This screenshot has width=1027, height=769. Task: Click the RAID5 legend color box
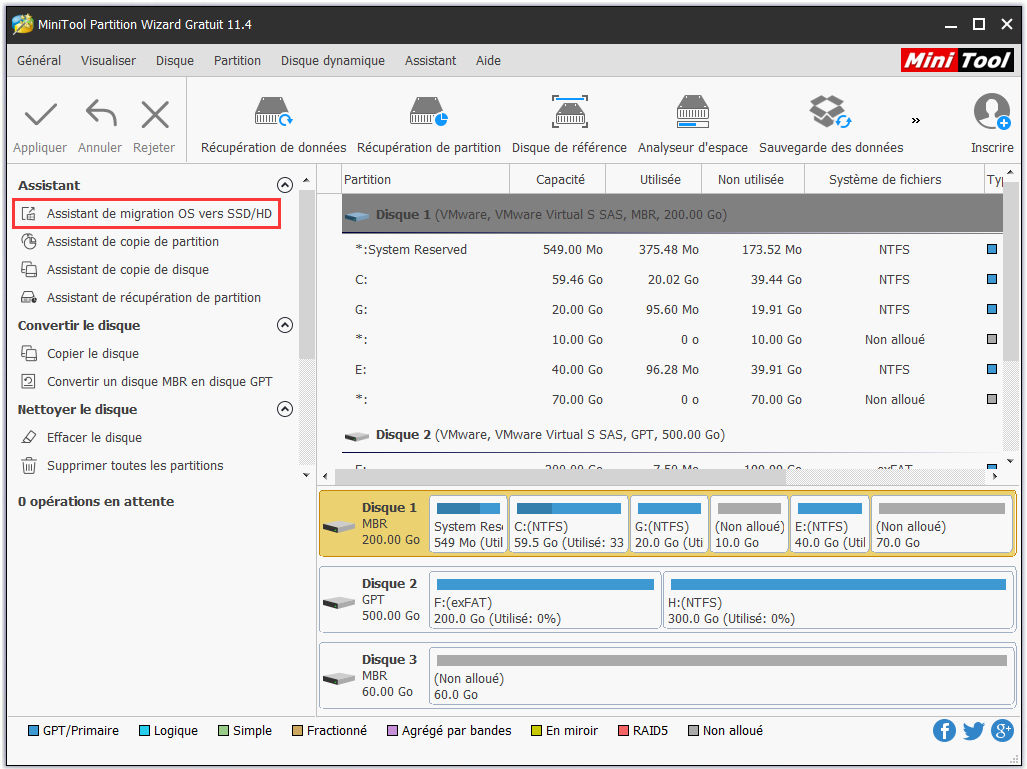[624, 730]
